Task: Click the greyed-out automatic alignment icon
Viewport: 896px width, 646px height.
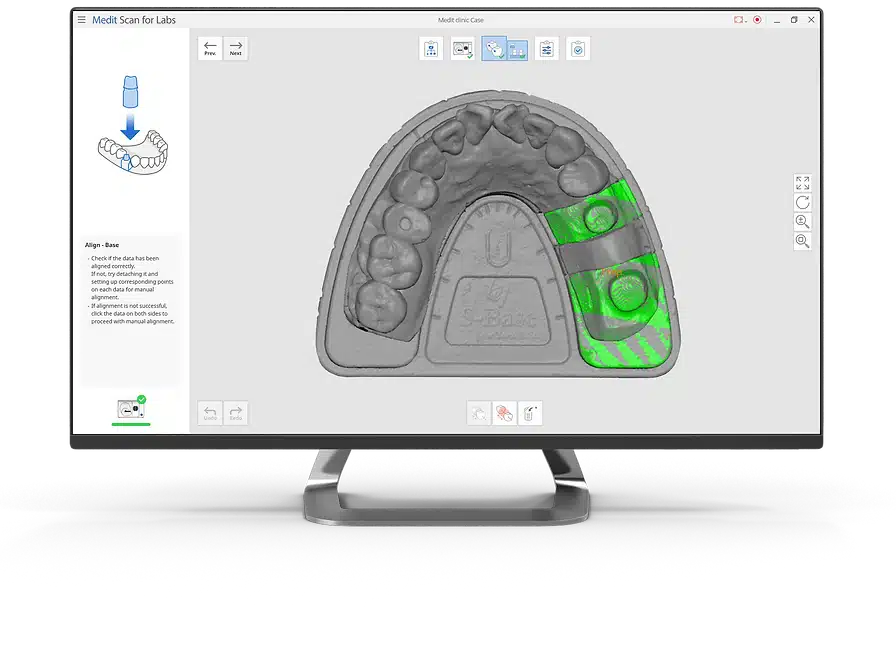Action: (479, 413)
